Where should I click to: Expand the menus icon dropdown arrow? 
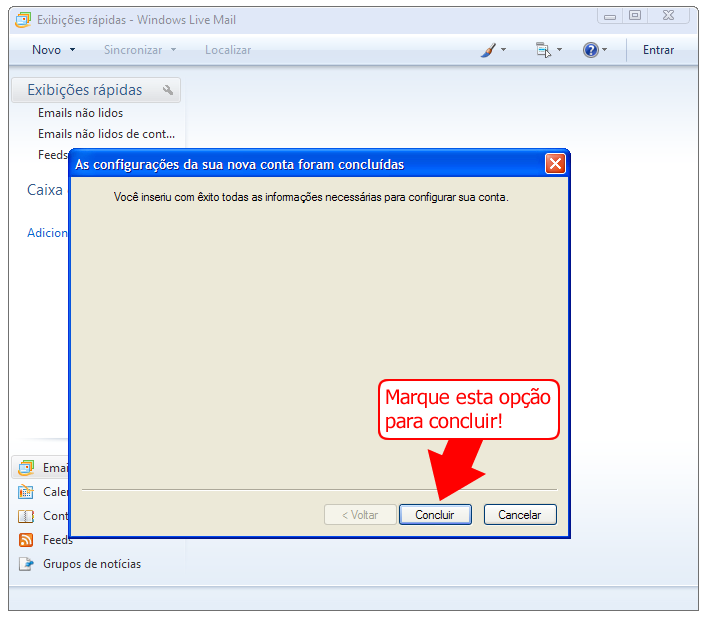point(559,49)
